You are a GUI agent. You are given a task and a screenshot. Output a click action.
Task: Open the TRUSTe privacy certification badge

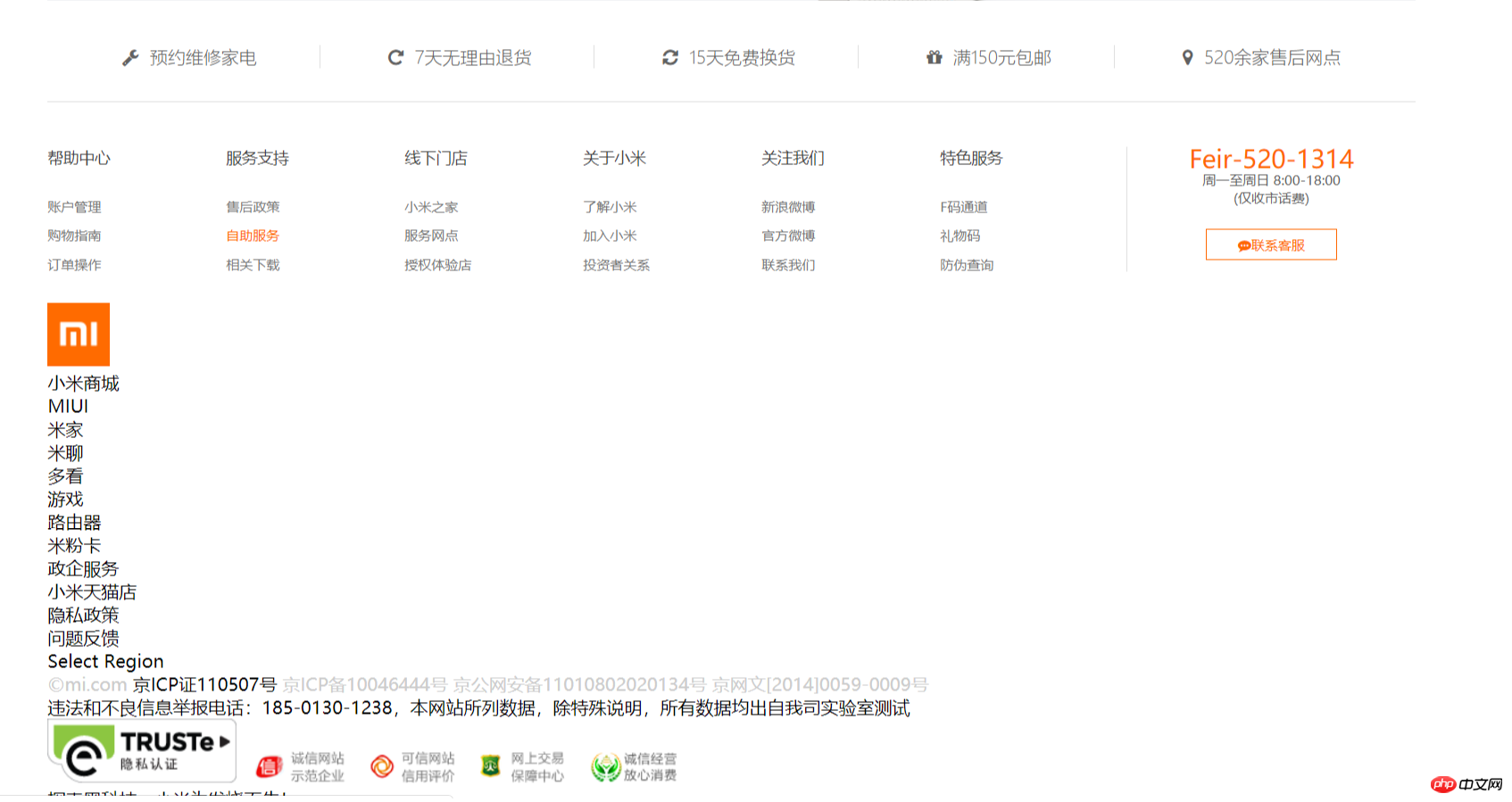point(142,751)
